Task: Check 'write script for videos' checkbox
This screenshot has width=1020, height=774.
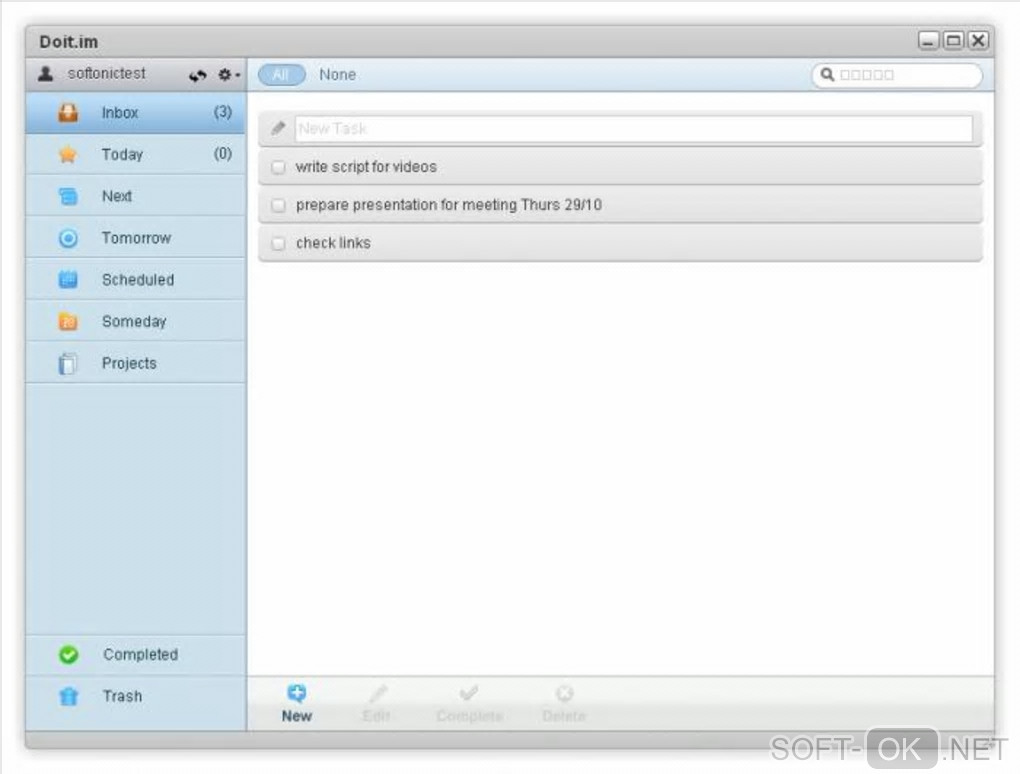Action: pos(278,167)
